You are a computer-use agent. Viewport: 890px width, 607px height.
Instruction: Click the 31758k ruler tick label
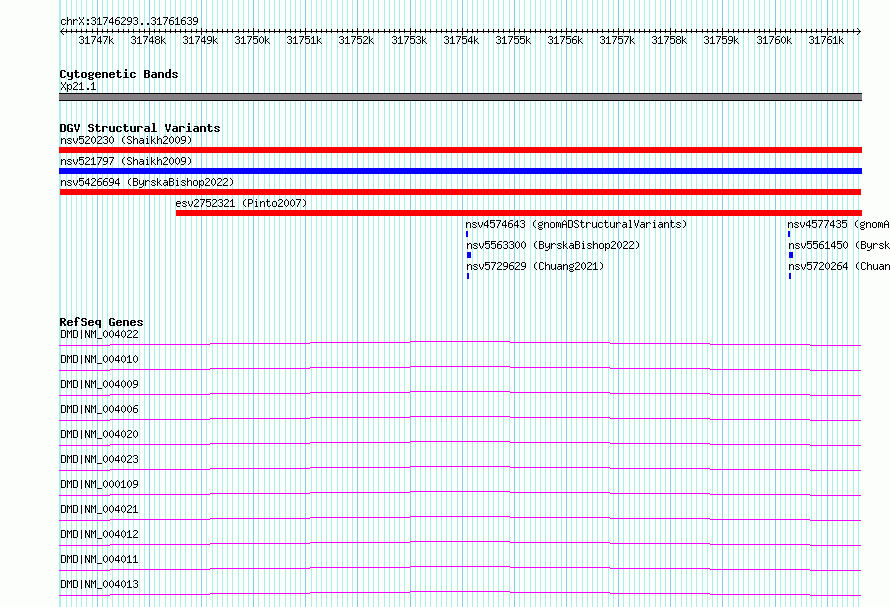669,40
